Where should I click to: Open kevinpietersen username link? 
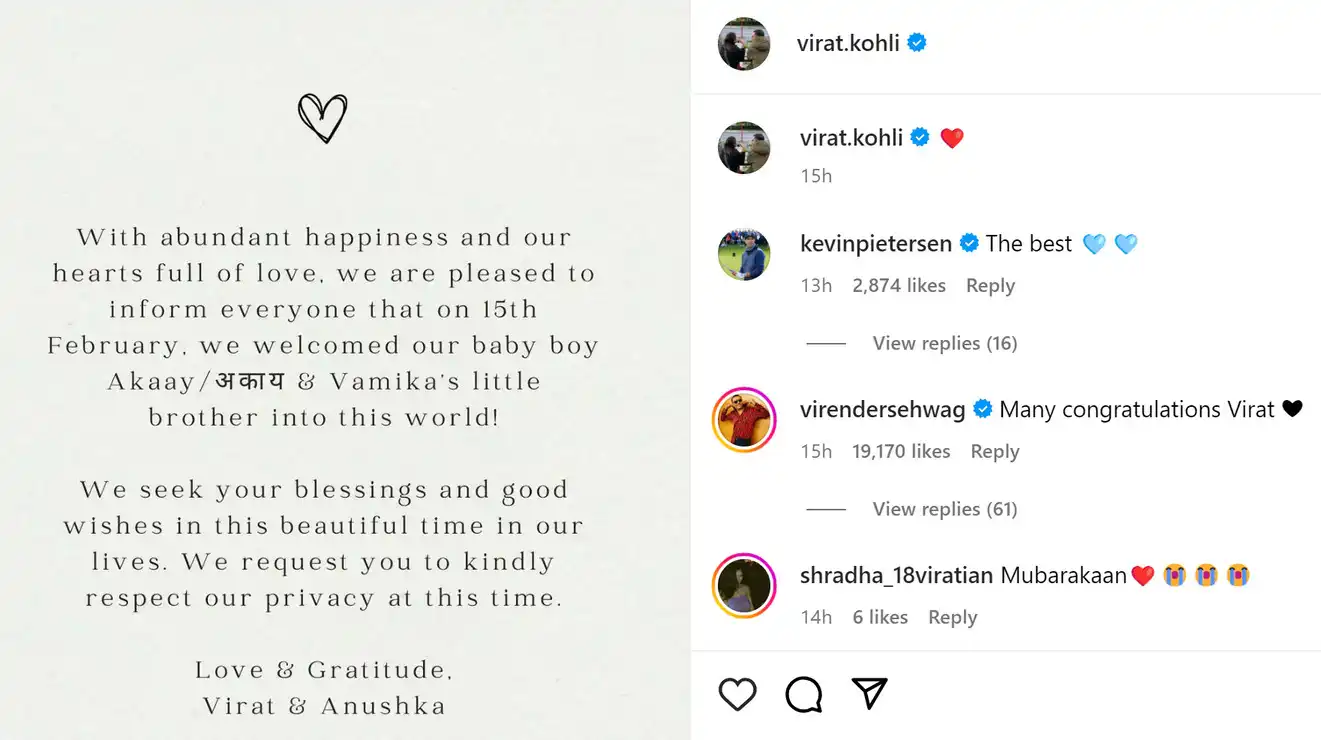click(x=877, y=243)
